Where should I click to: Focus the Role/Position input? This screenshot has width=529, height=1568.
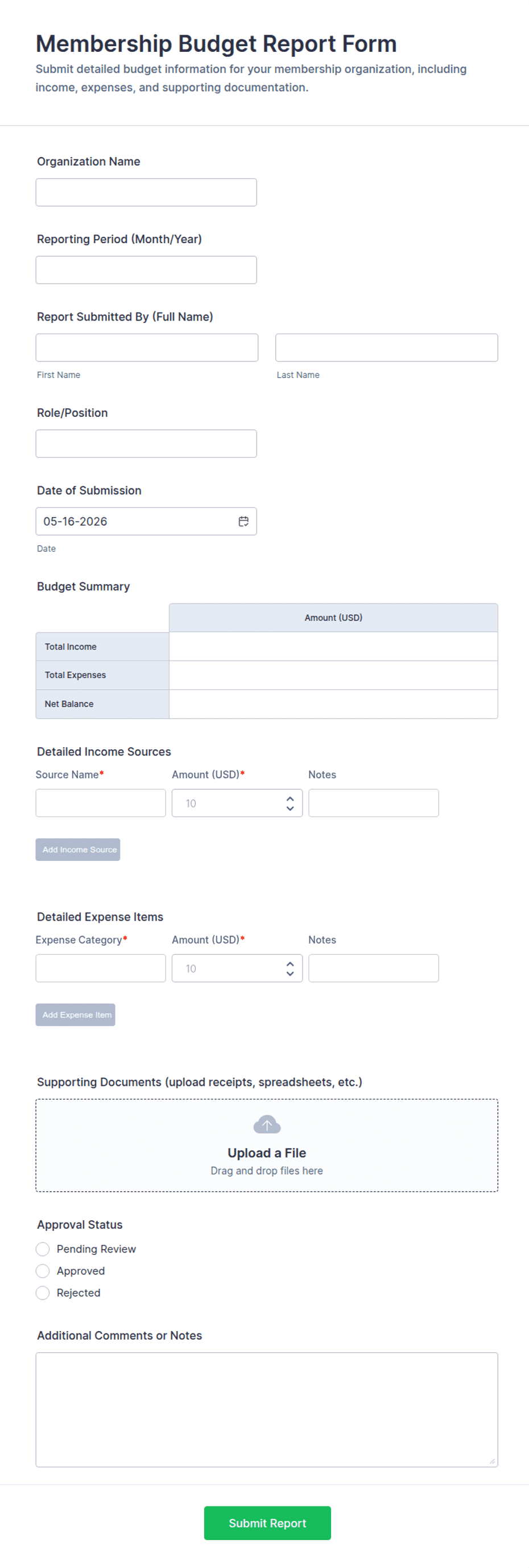pos(147,444)
